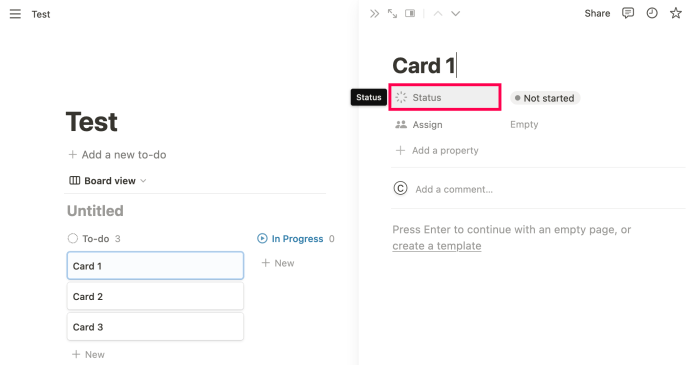Favorite this page with the star

tap(675, 13)
